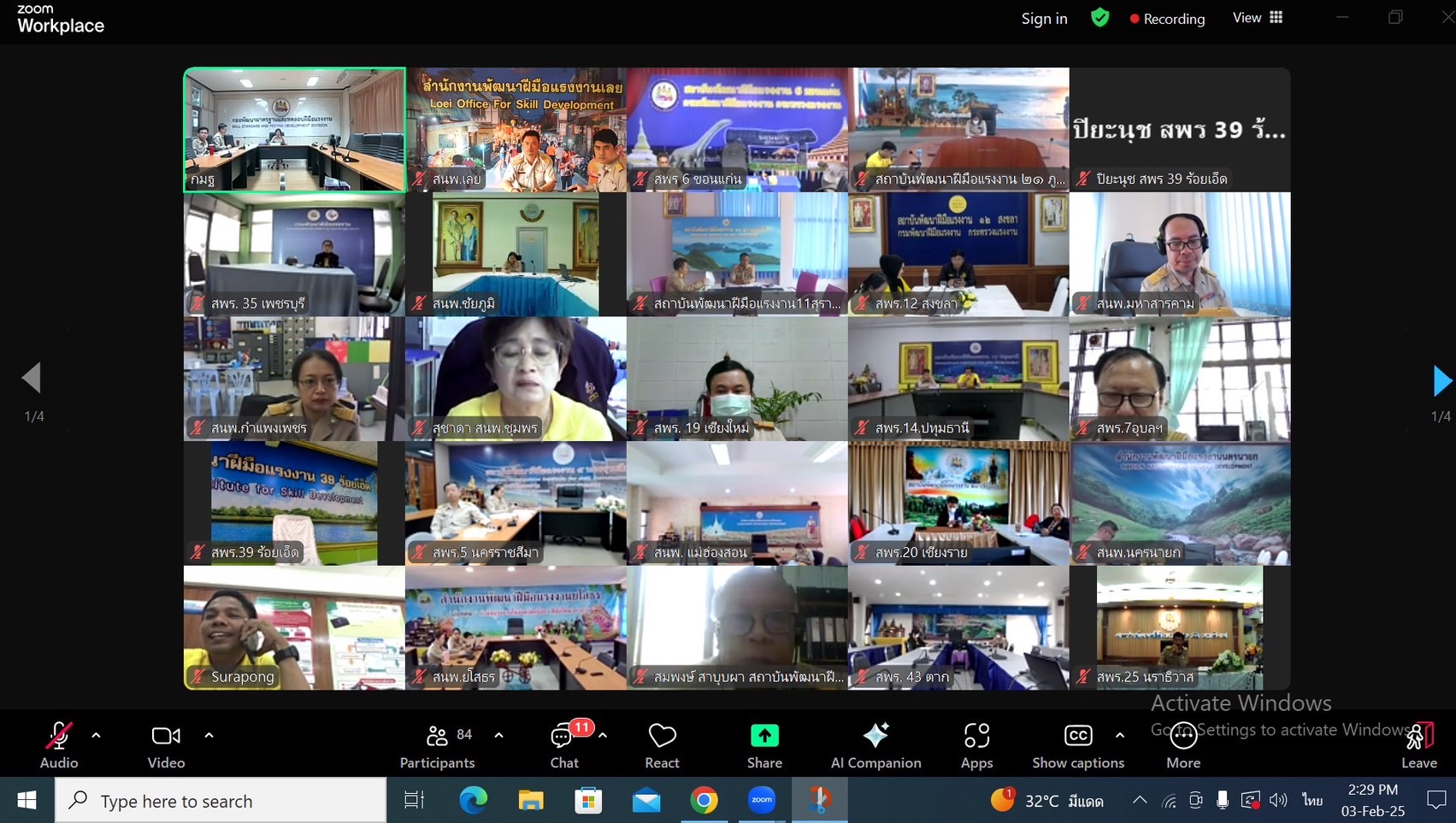This screenshot has height=823, width=1456.
Task: Switch to Zoom via the taskbar icon
Action: (762, 800)
